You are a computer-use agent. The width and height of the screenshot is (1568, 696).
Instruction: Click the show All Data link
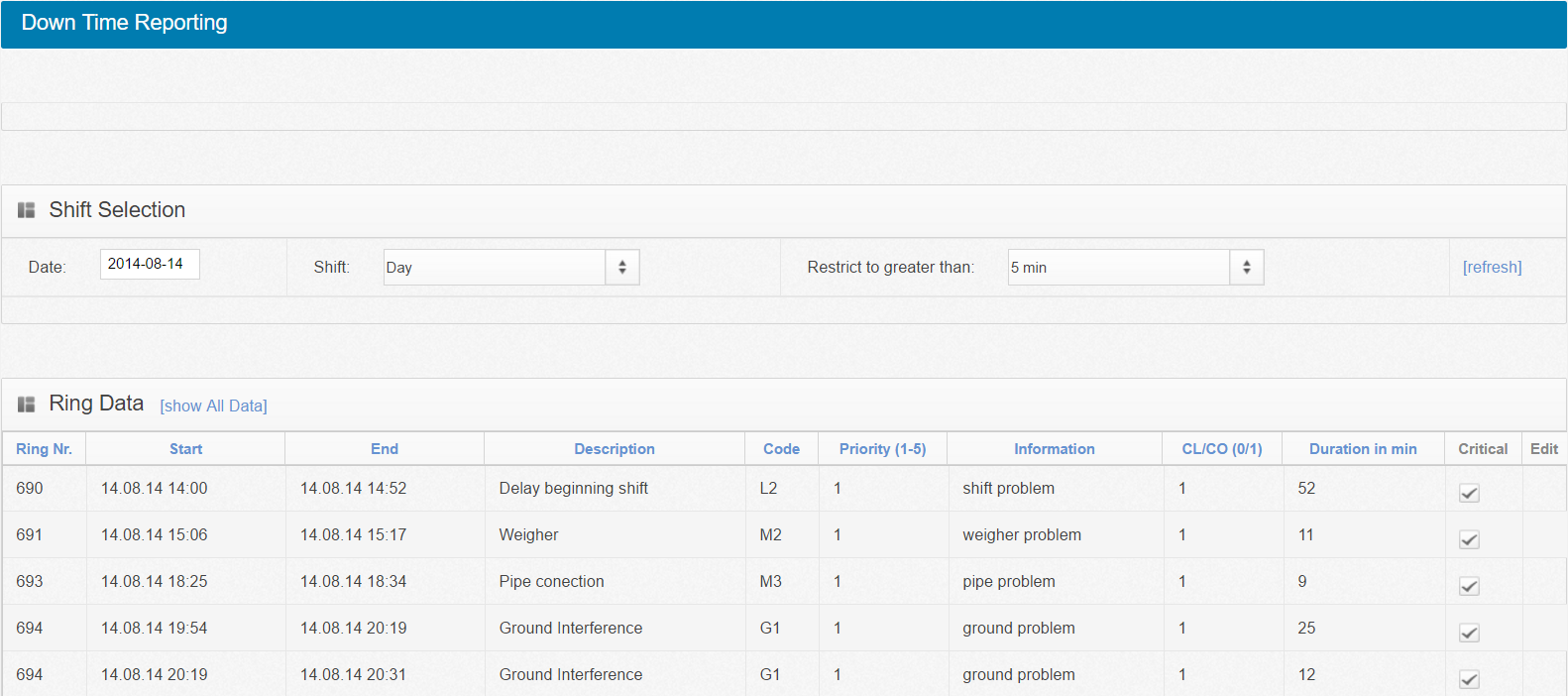pyautogui.click(x=213, y=406)
